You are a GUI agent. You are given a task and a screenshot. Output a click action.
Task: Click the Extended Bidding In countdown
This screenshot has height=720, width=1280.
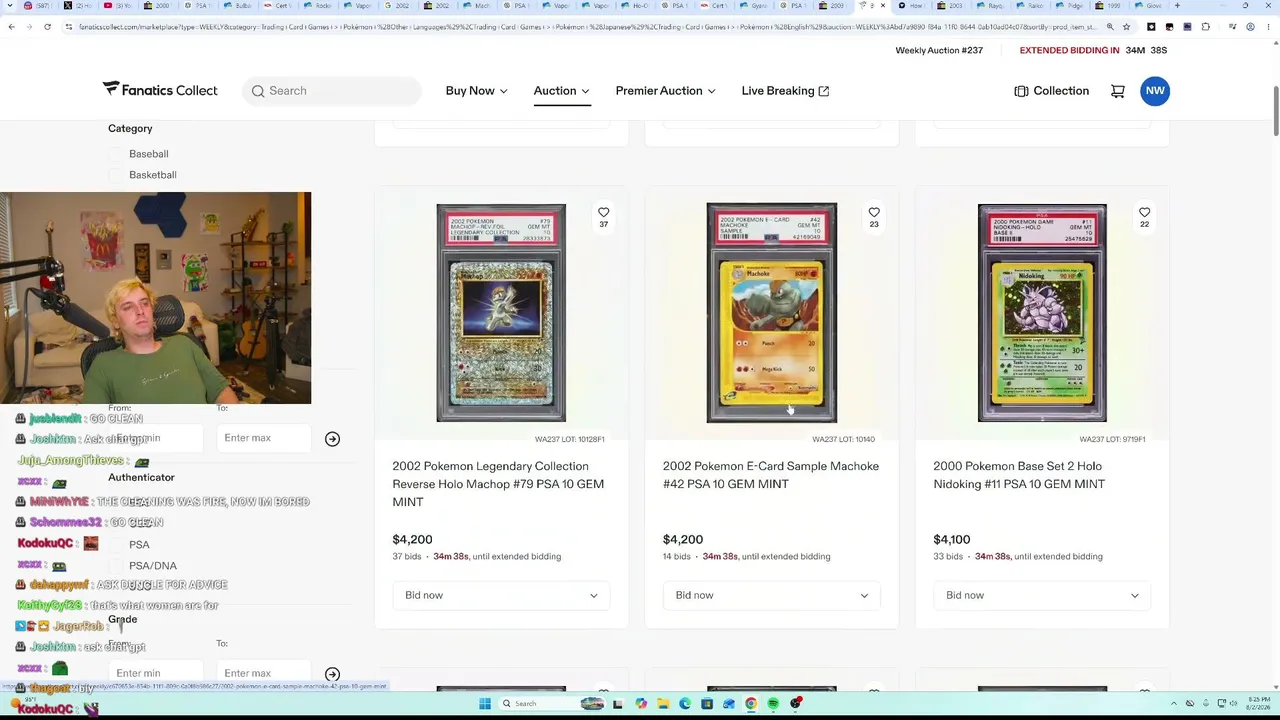tap(1094, 50)
